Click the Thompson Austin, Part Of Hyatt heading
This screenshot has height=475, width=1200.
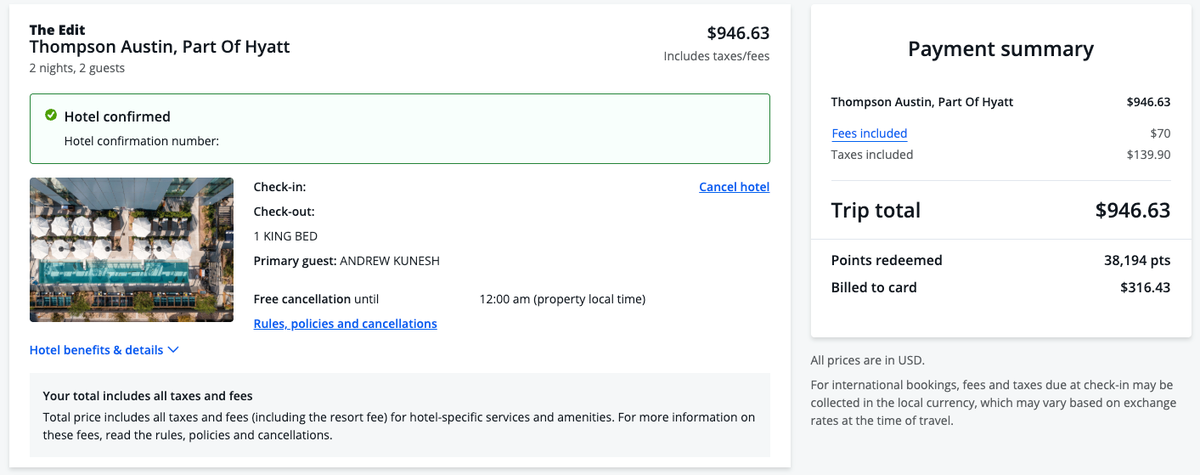pyautogui.click(x=160, y=46)
